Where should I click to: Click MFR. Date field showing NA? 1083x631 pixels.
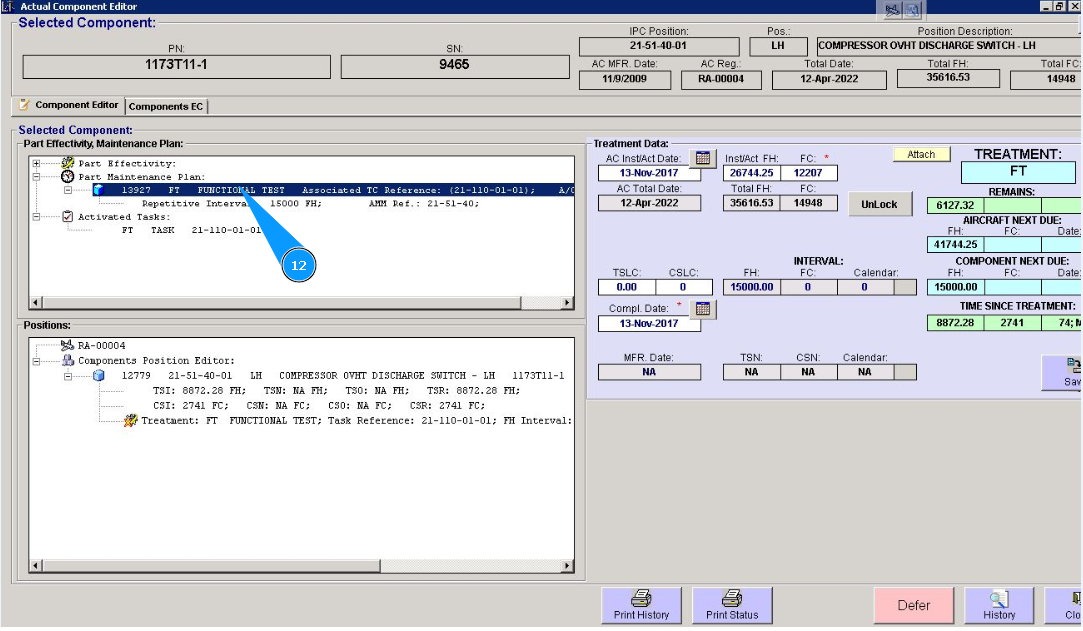point(649,372)
